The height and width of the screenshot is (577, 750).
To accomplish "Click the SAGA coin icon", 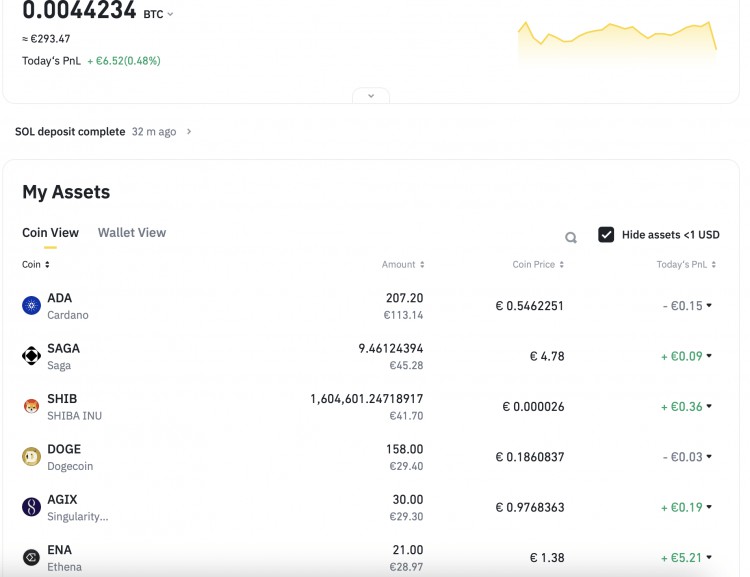I will tap(31, 355).
